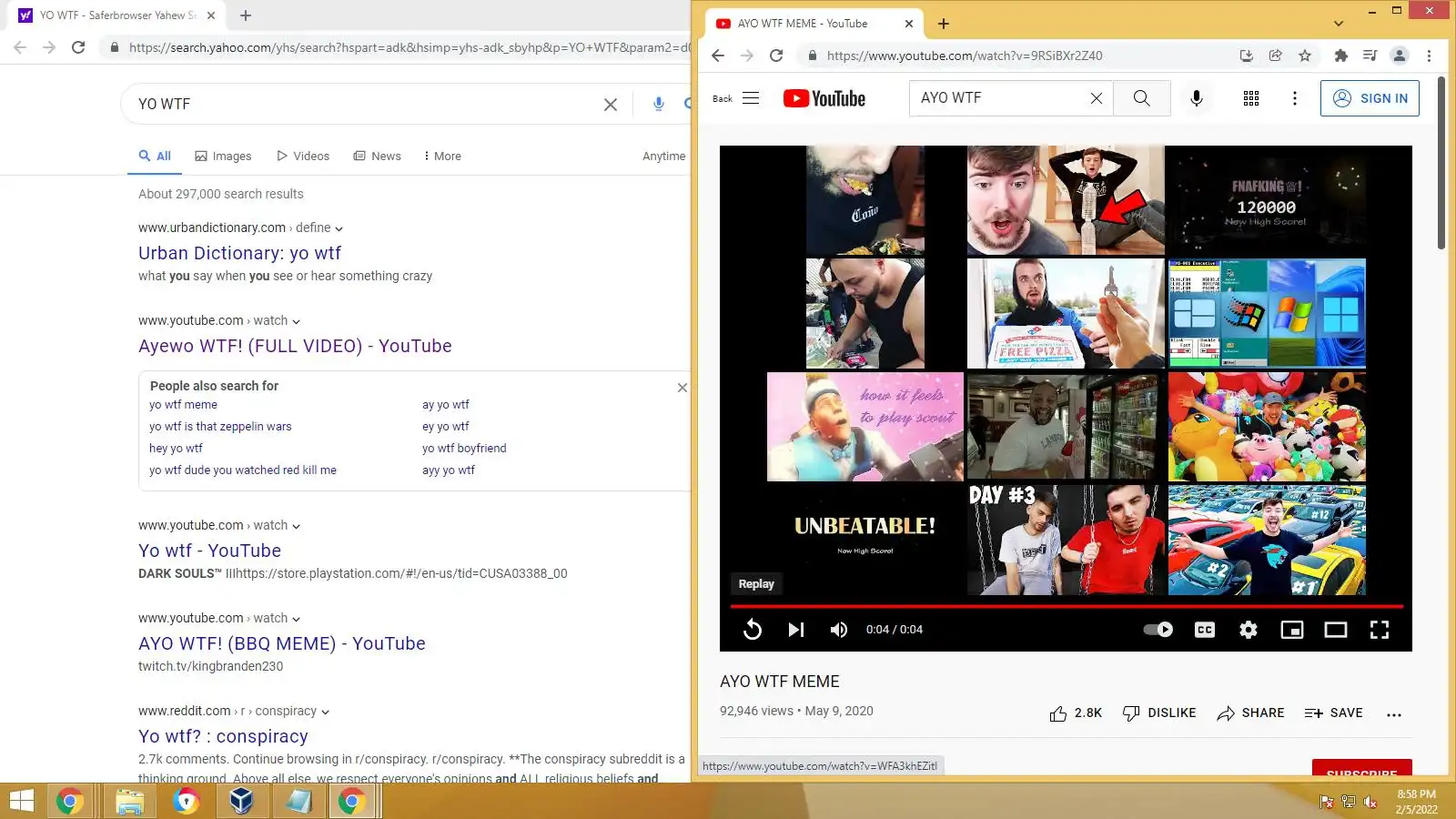Expand options arrow for BBQ MEME result
Screen dimensions: 1456x819
coord(296,619)
